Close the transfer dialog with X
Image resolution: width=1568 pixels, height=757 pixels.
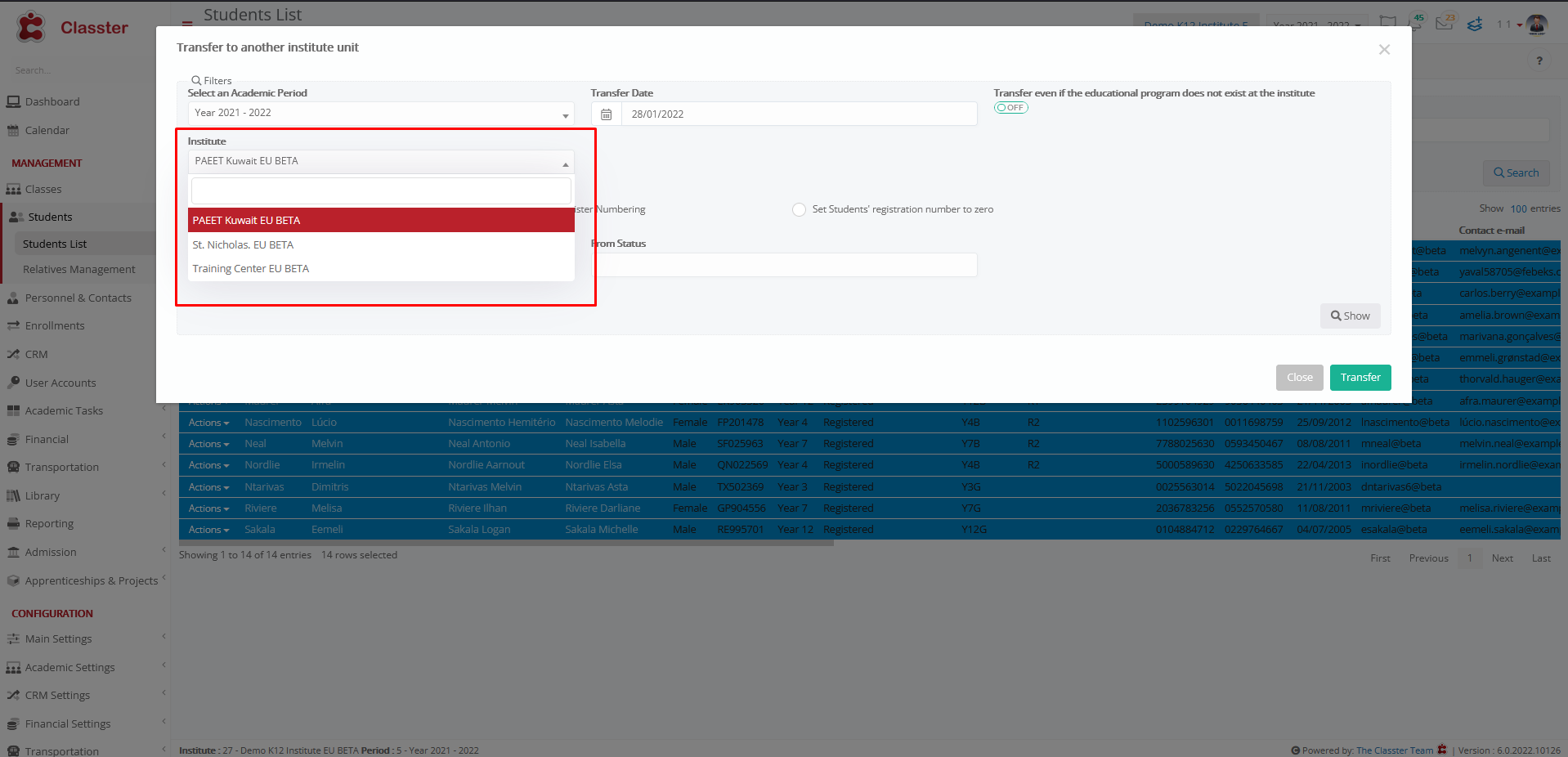(1384, 49)
